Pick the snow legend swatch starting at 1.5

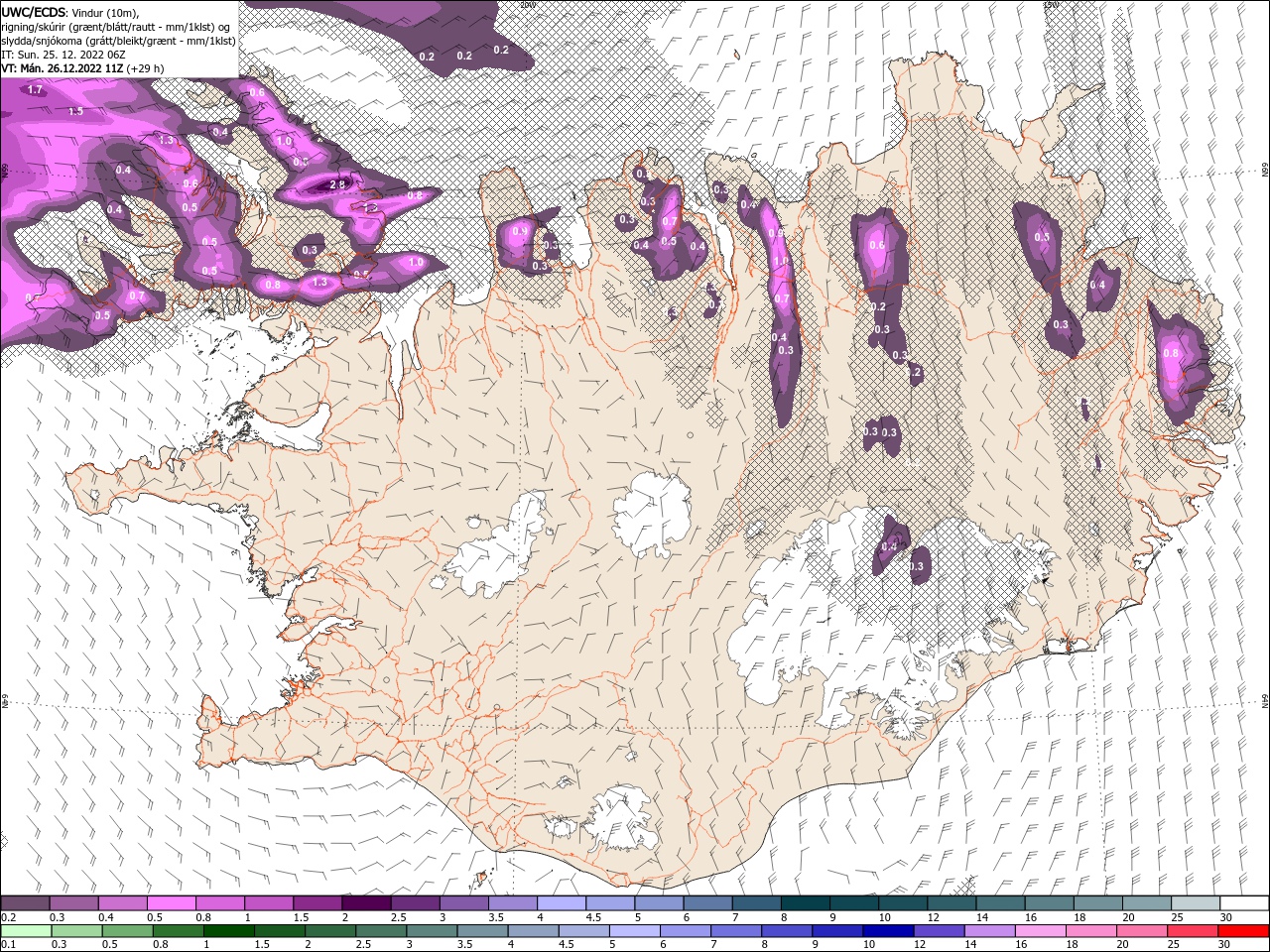coord(317,903)
